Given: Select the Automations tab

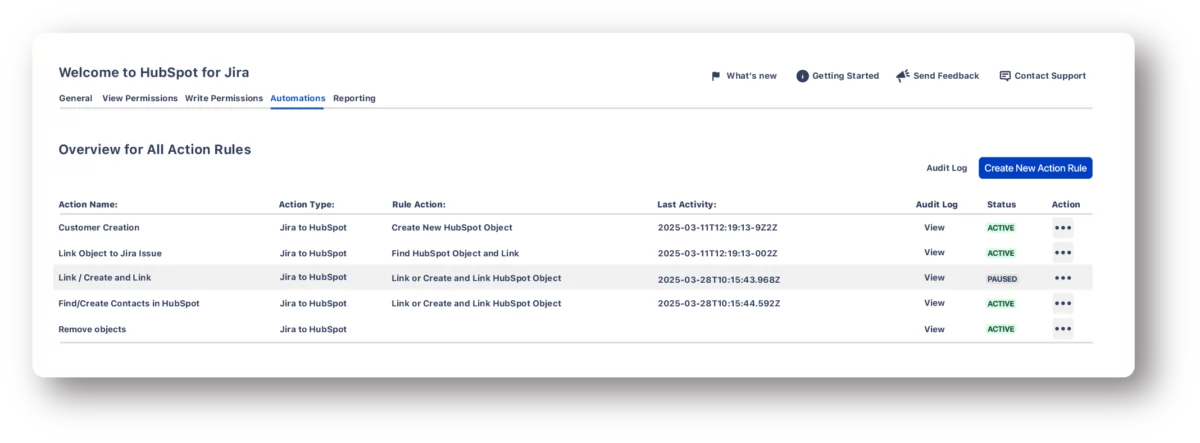Looking at the screenshot, I should coord(297,98).
